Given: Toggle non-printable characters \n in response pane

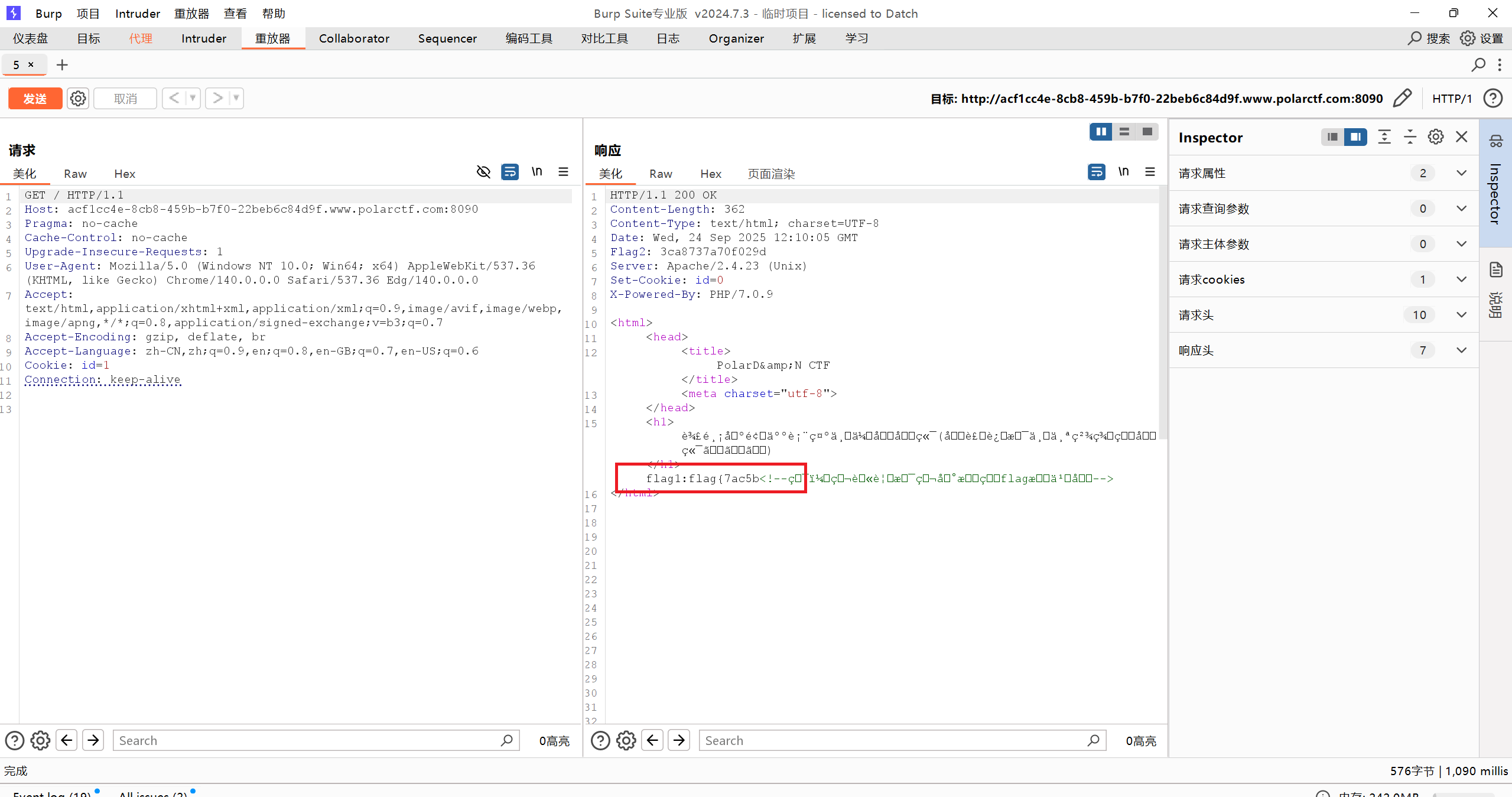Looking at the screenshot, I should (1123, 172).
